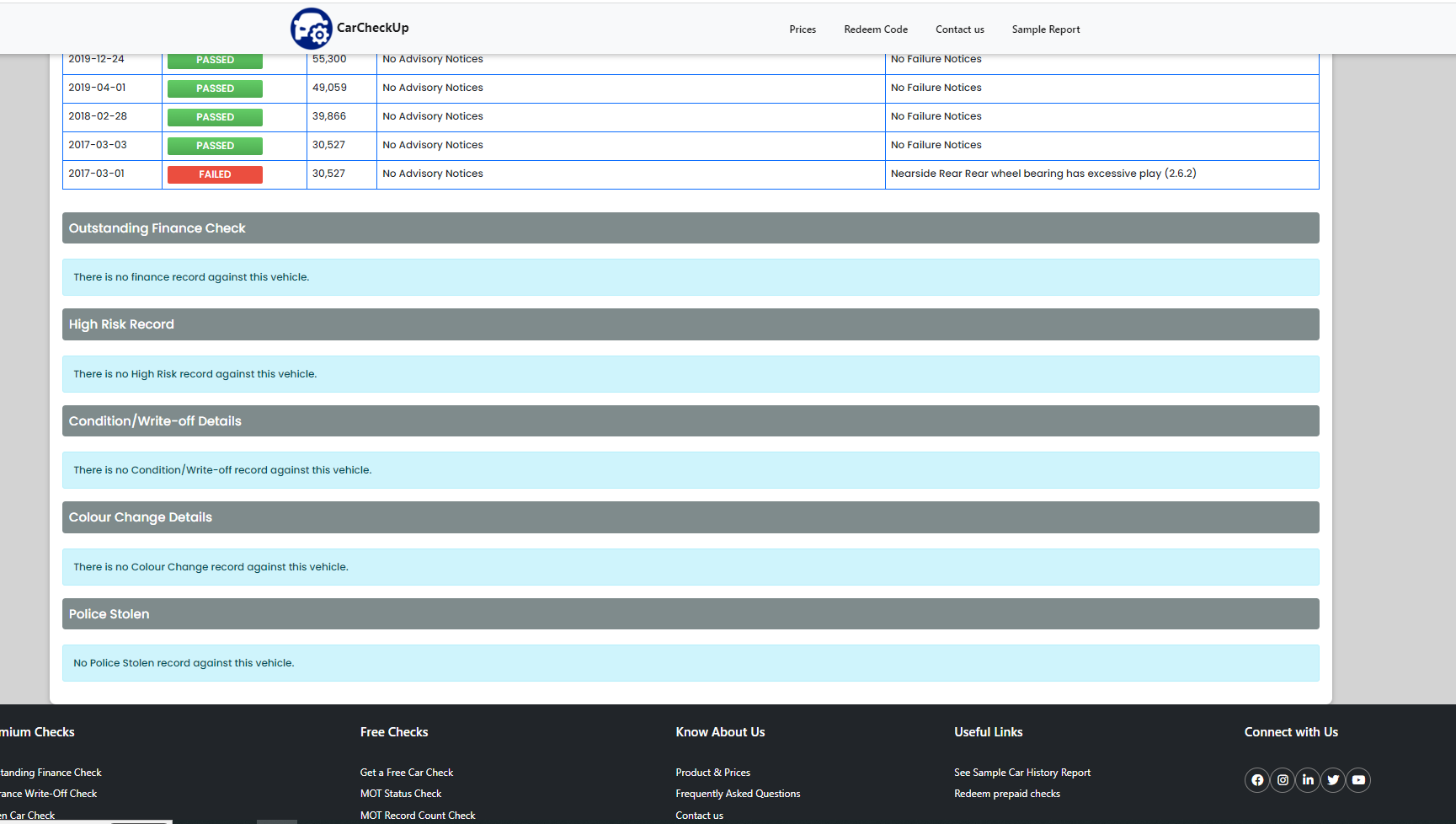
Task: Open the Prices menu item
Action: pyautogui.click(x=803, y=29)
